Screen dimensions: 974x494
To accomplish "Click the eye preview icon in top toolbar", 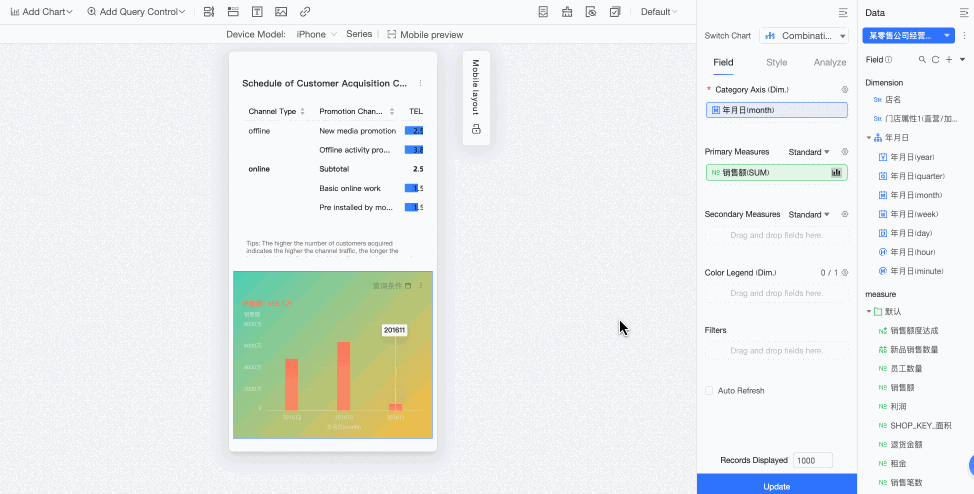I will [591, 12].
